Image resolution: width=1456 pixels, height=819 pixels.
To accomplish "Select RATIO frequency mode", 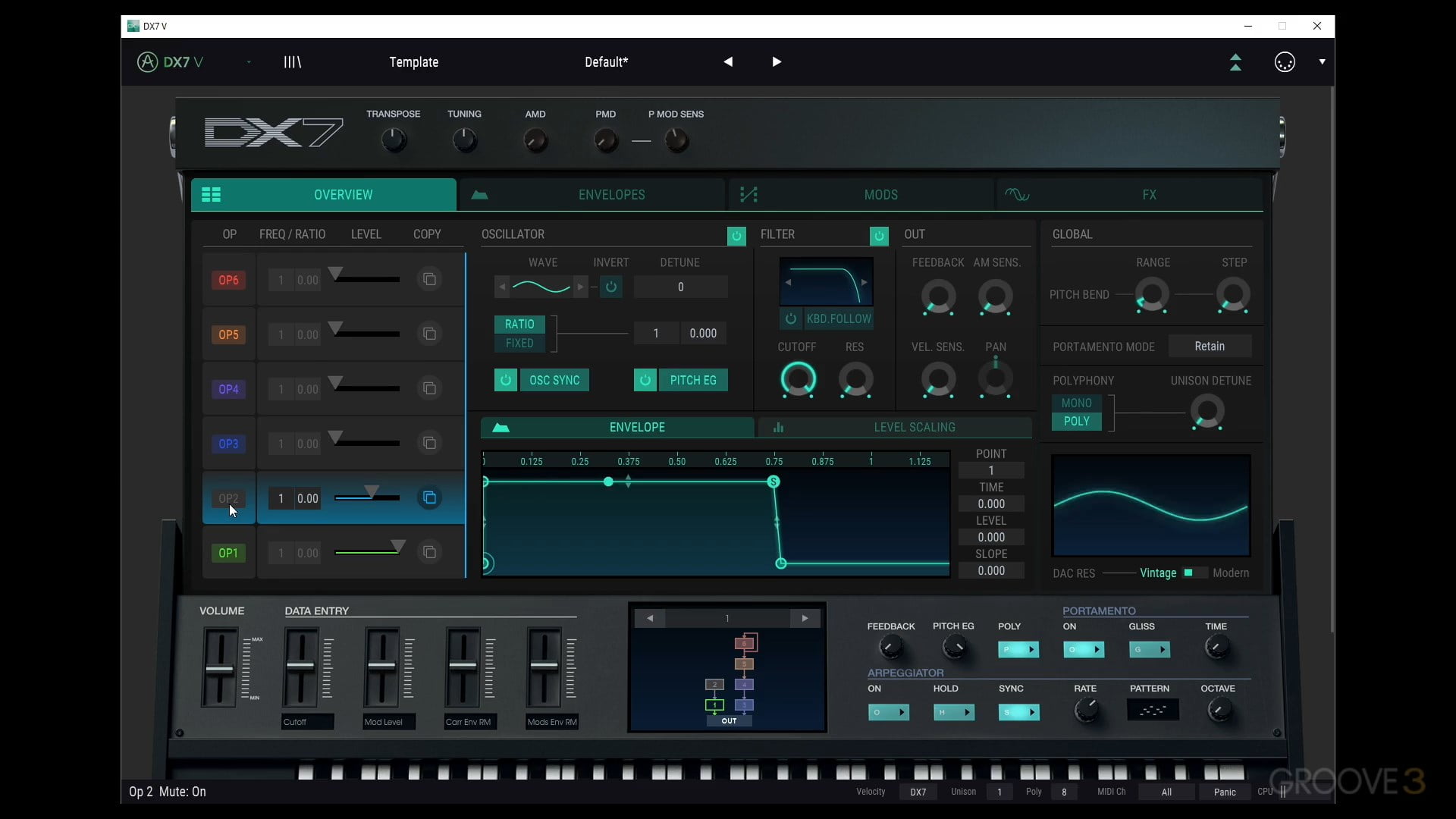I will pyautogui.click(x=519, y=324).
